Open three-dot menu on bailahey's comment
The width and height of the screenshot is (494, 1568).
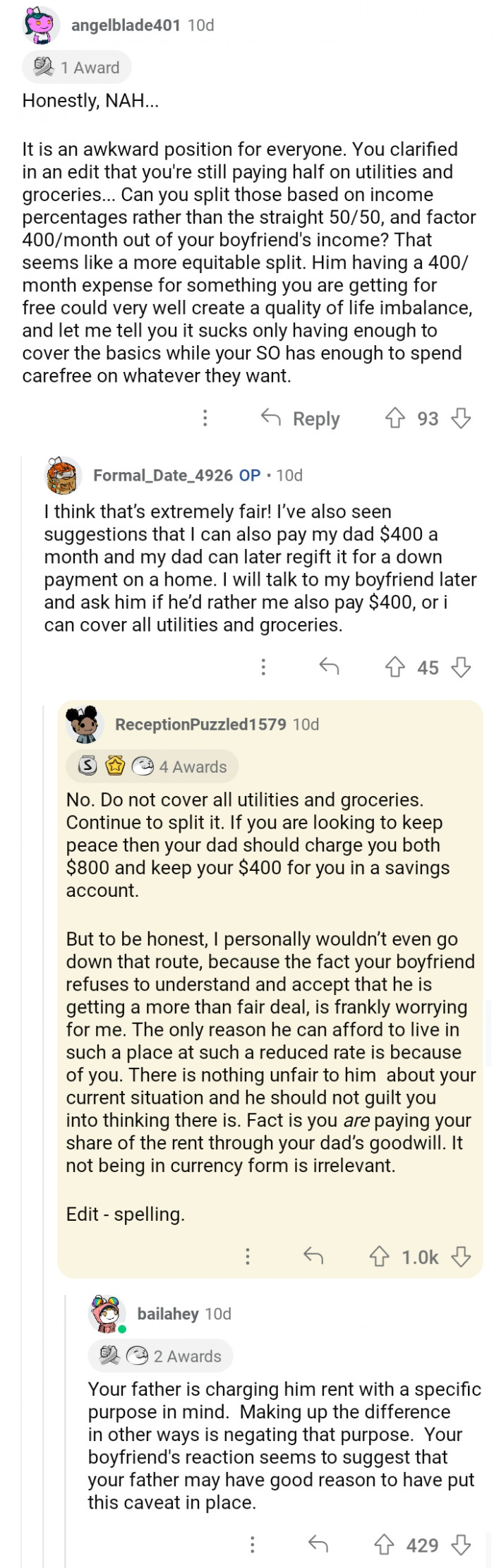(252, 1545)
